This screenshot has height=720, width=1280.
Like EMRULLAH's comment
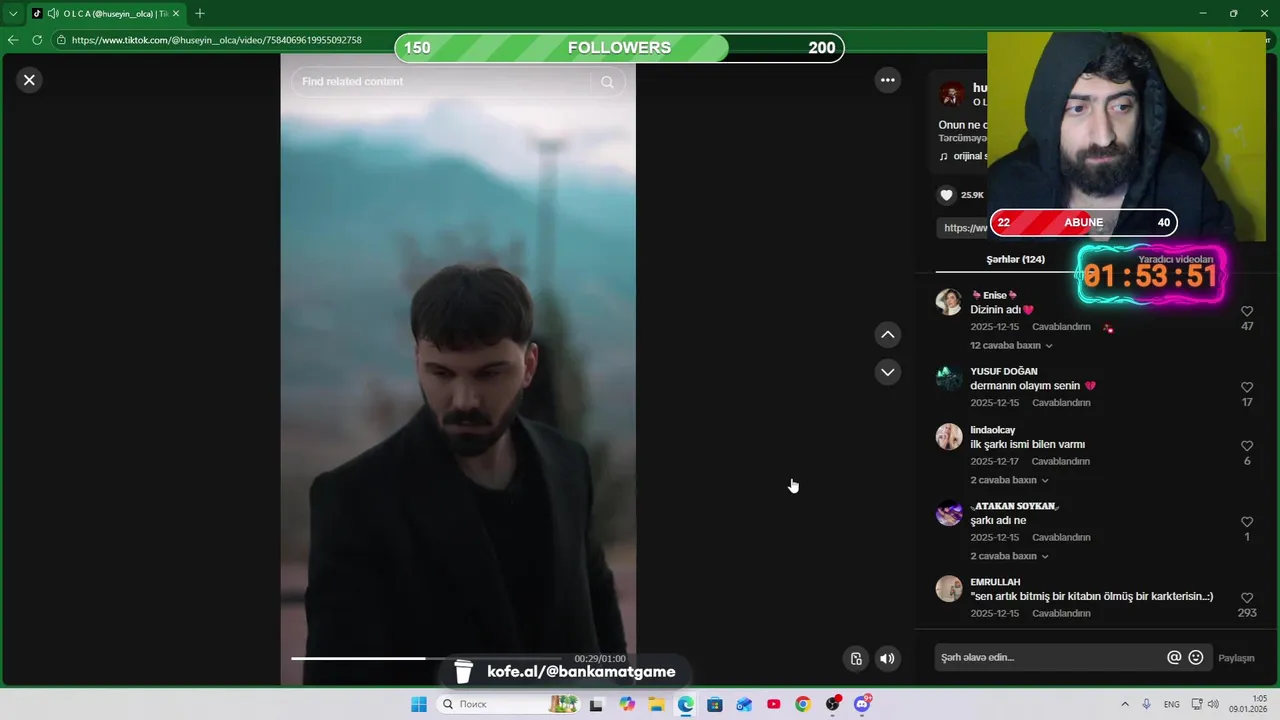pos(1247,598)
